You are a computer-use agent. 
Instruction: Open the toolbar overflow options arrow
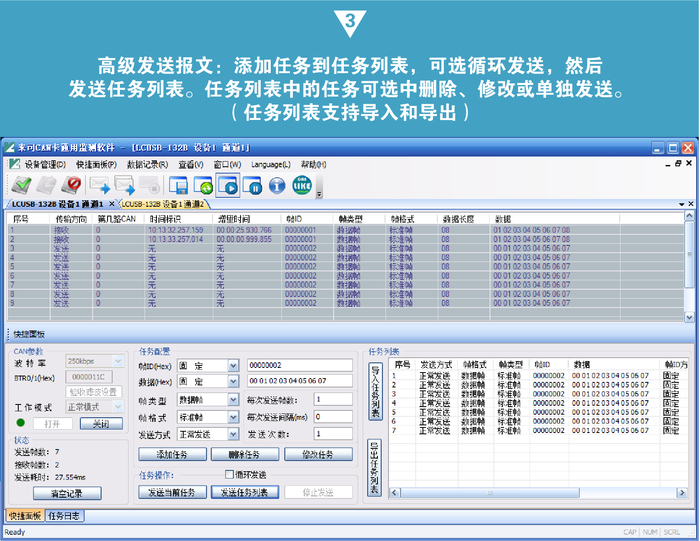(319, 195)
